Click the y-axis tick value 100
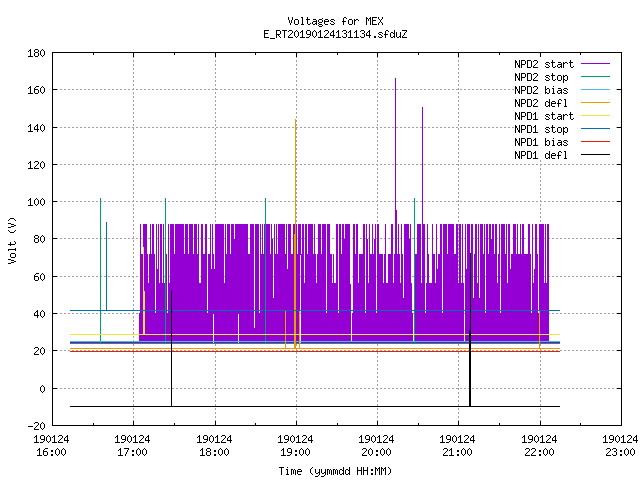 click(36, 202)
